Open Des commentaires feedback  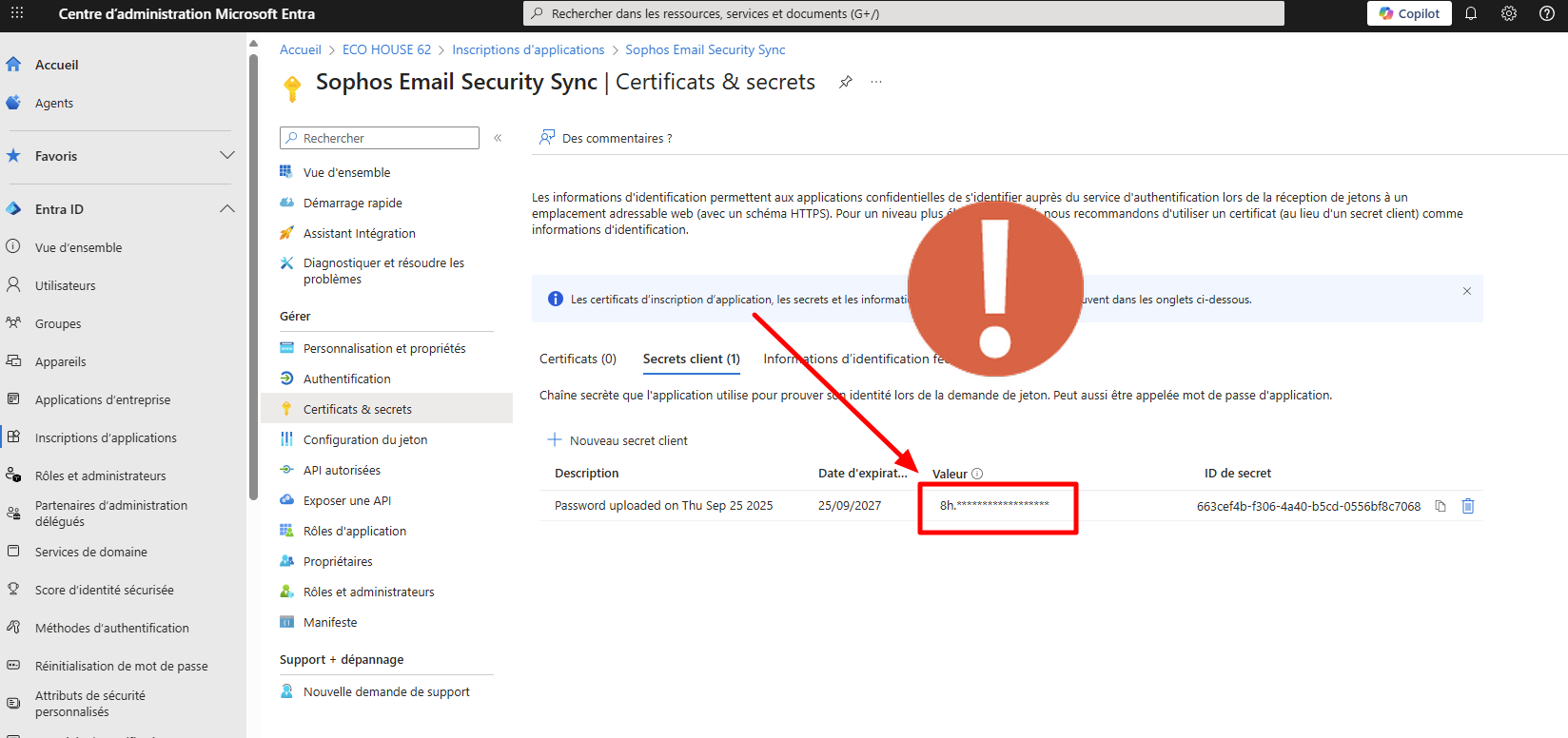[606, 138]
